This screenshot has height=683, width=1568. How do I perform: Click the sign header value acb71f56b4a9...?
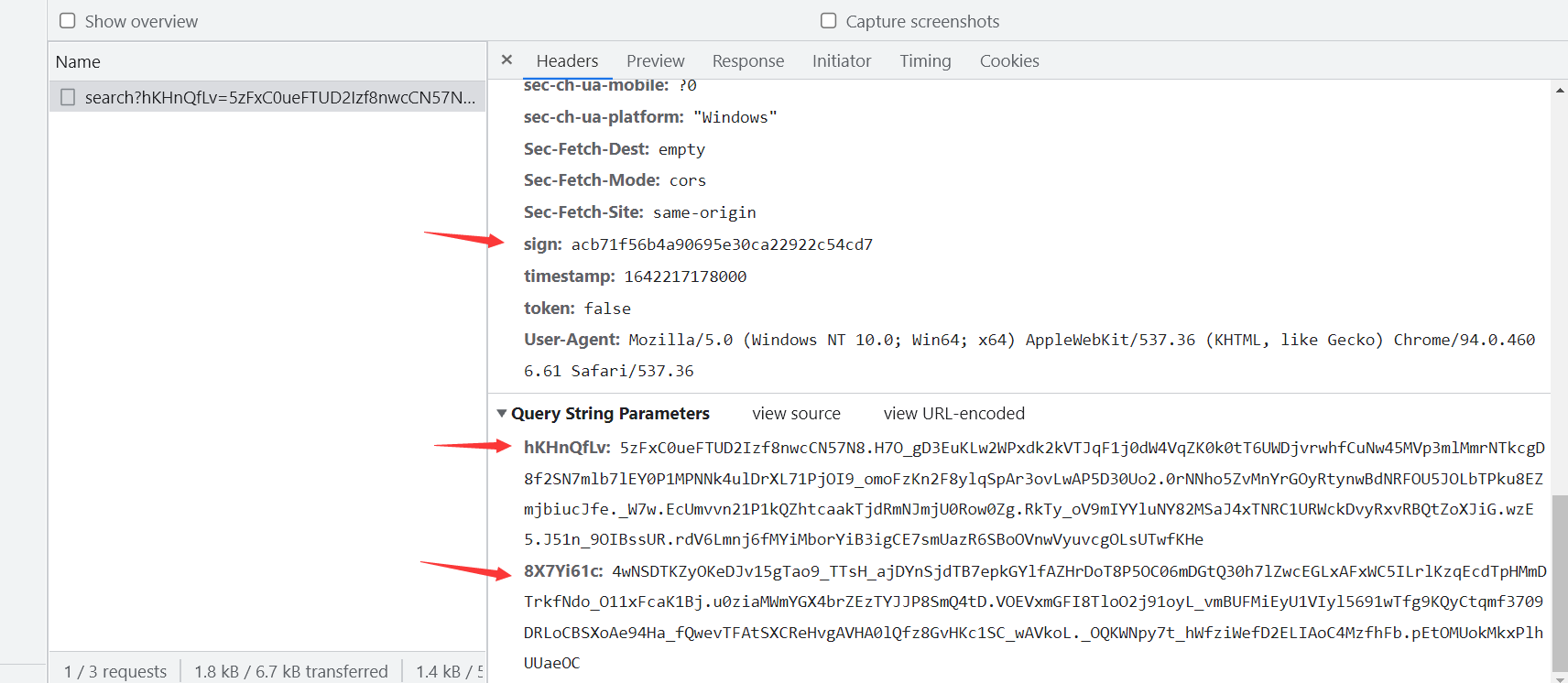pos(722,244)
